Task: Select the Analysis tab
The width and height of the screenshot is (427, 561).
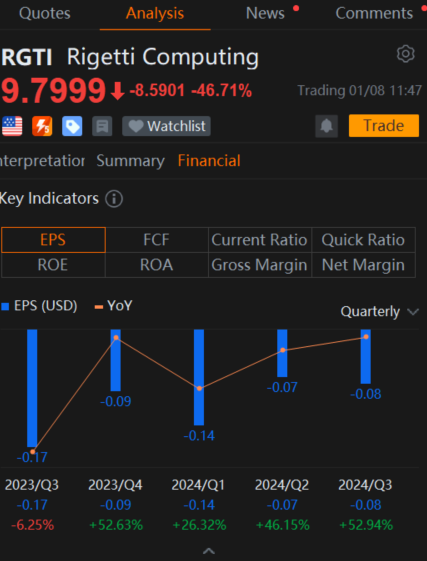Action: point(155,14)
